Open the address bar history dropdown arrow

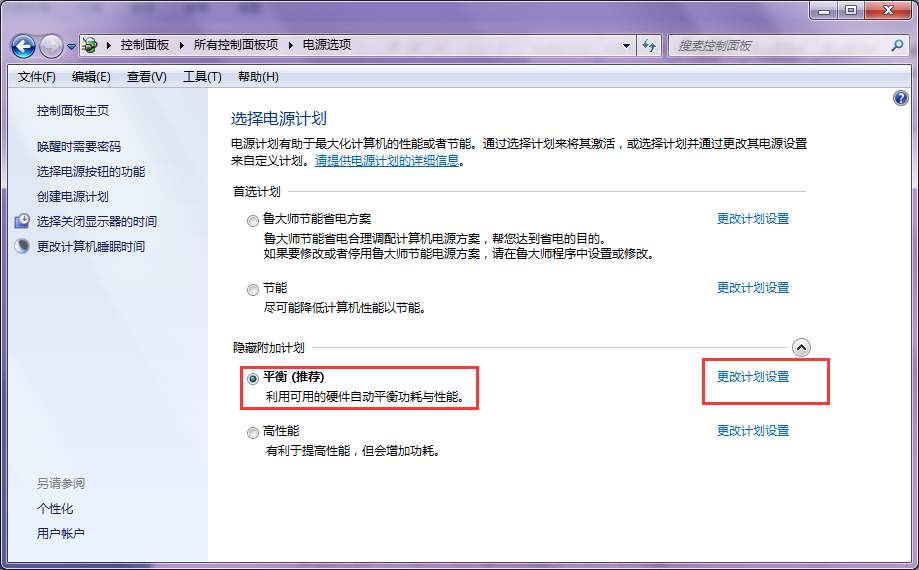tap(627, 46)
